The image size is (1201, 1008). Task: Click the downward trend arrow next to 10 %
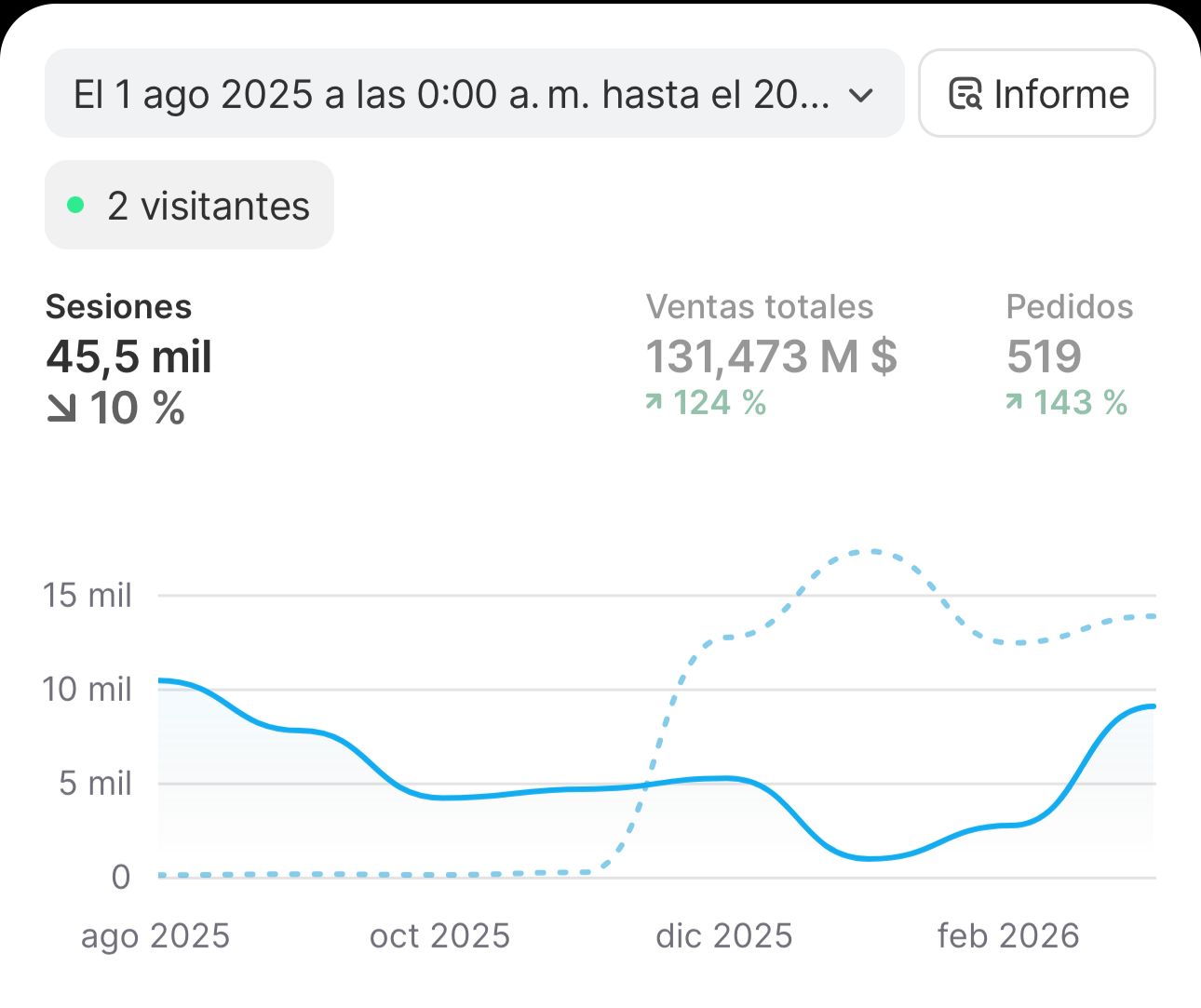(61, 407)
